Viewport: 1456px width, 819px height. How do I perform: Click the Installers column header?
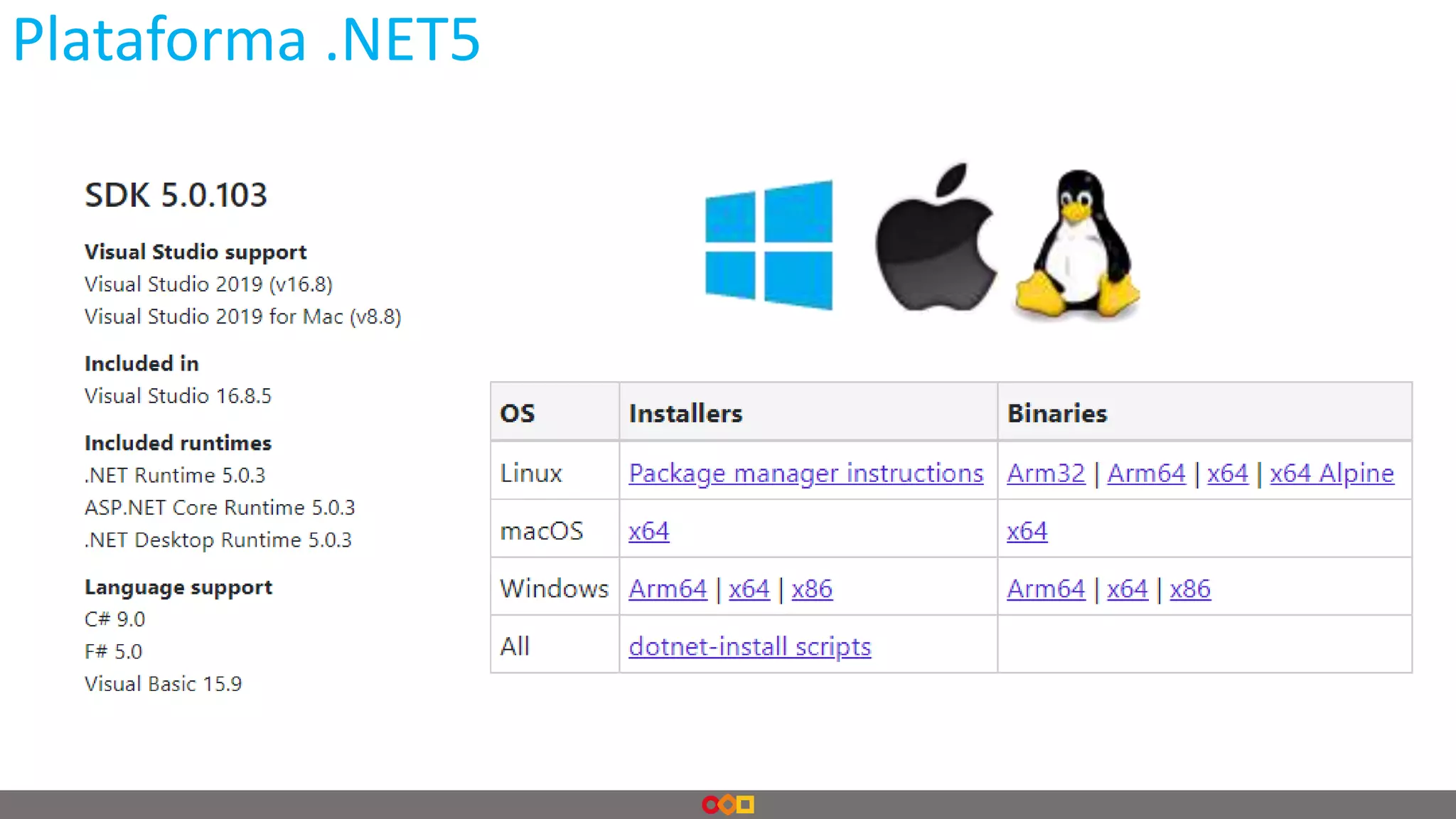tap(685, 414)
